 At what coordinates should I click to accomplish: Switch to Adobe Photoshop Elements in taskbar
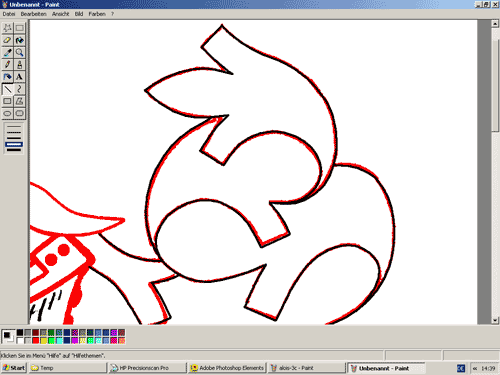pos(227,368)
